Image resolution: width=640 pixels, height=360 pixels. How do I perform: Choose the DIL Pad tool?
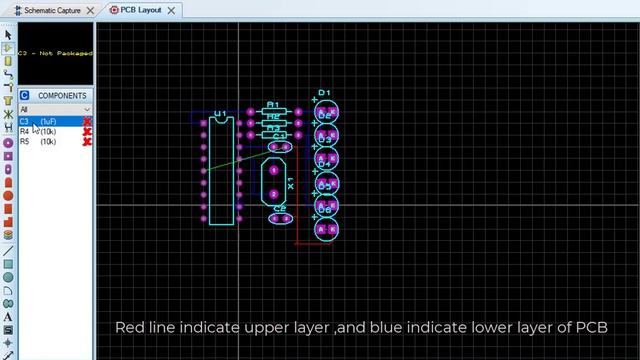click(x=8, y=169)
